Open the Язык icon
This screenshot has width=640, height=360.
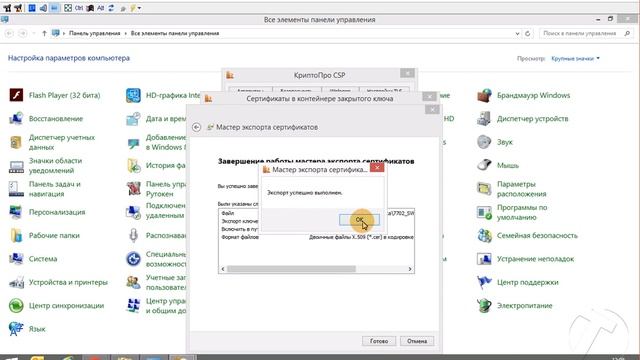tap(16, 329)
